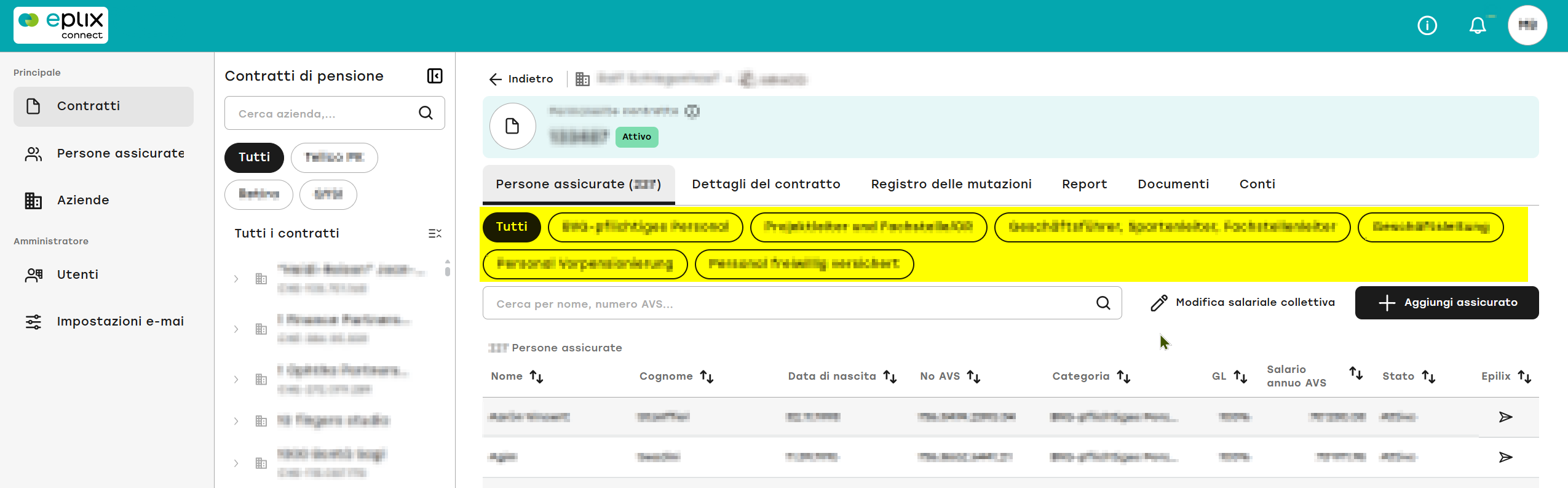Click the document icon in contract header card
The height and width of the screenshot is (488, 1568).
512,126
